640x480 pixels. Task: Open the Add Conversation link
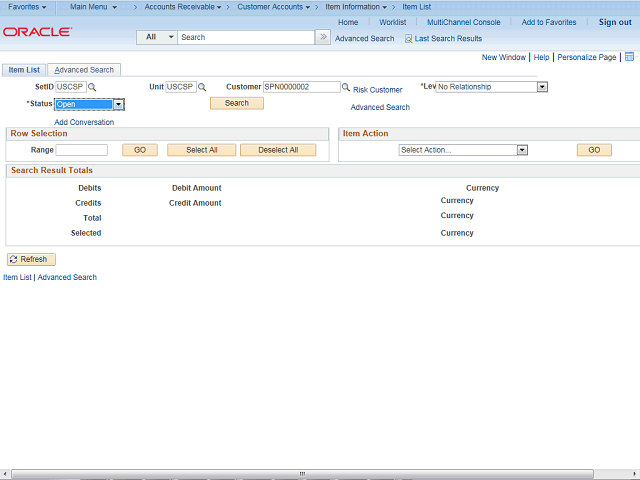[x=84, y=122]
